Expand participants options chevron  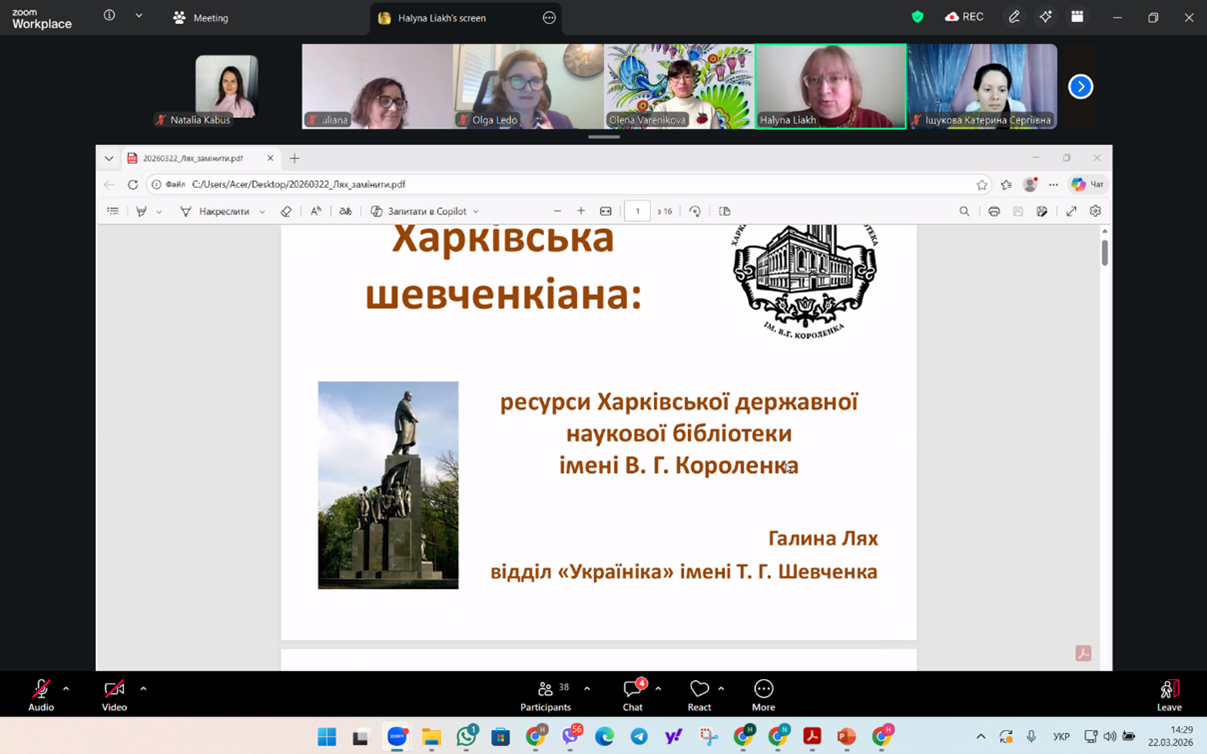point(587,688)
